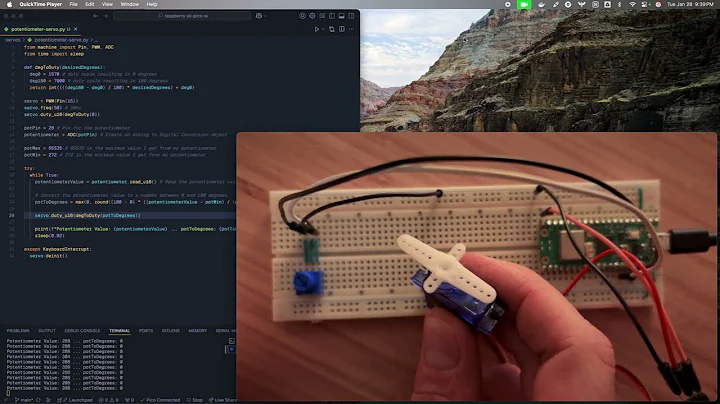720x404 pixels.
Task: Switch to the Debug Console tab
Action: 82,331
